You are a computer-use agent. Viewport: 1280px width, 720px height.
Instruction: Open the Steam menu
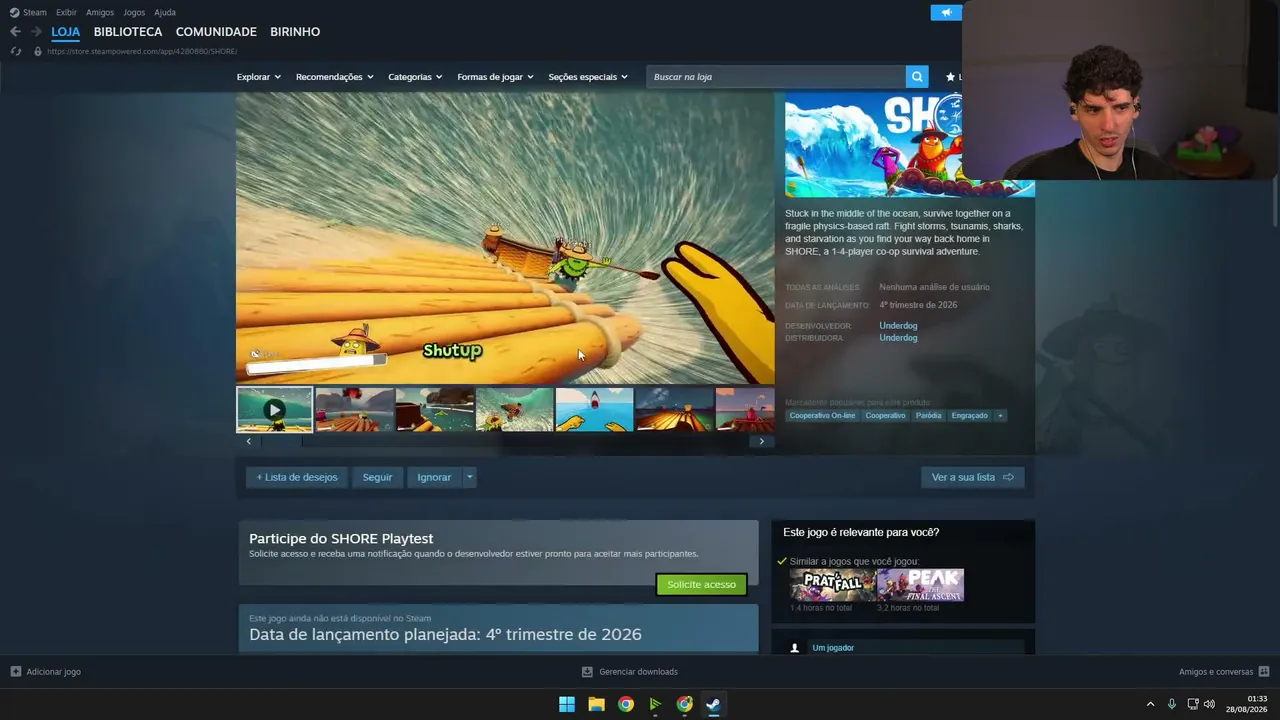(x=35, y=12)
